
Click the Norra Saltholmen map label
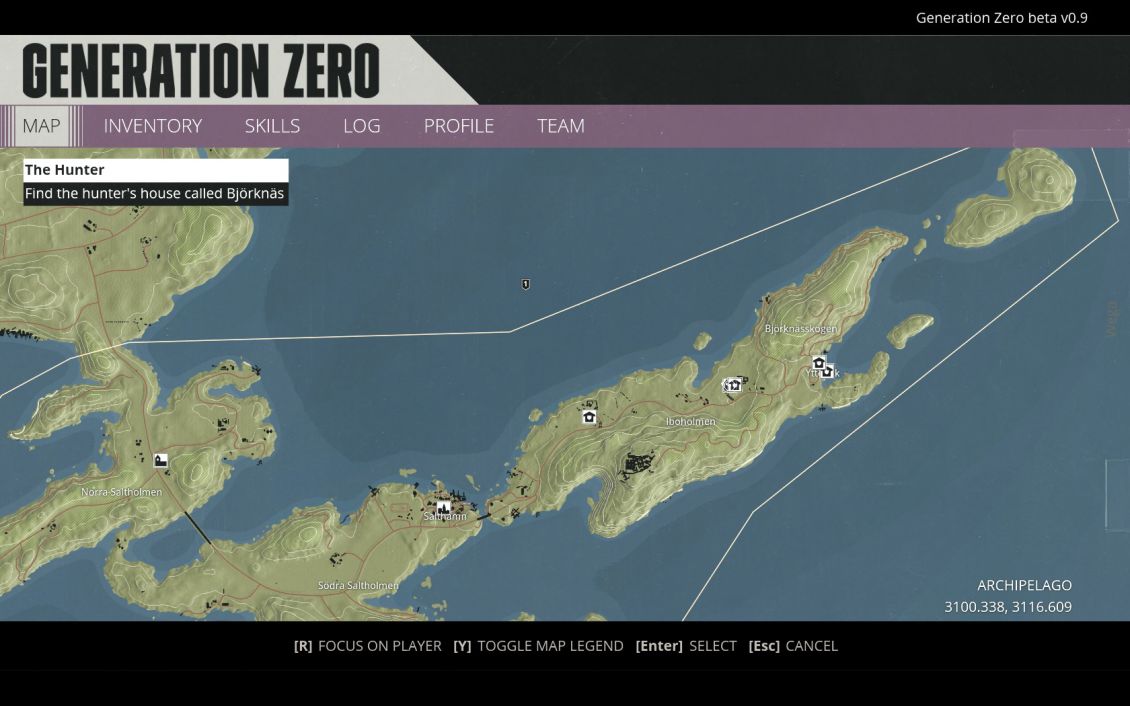point(122,492)
